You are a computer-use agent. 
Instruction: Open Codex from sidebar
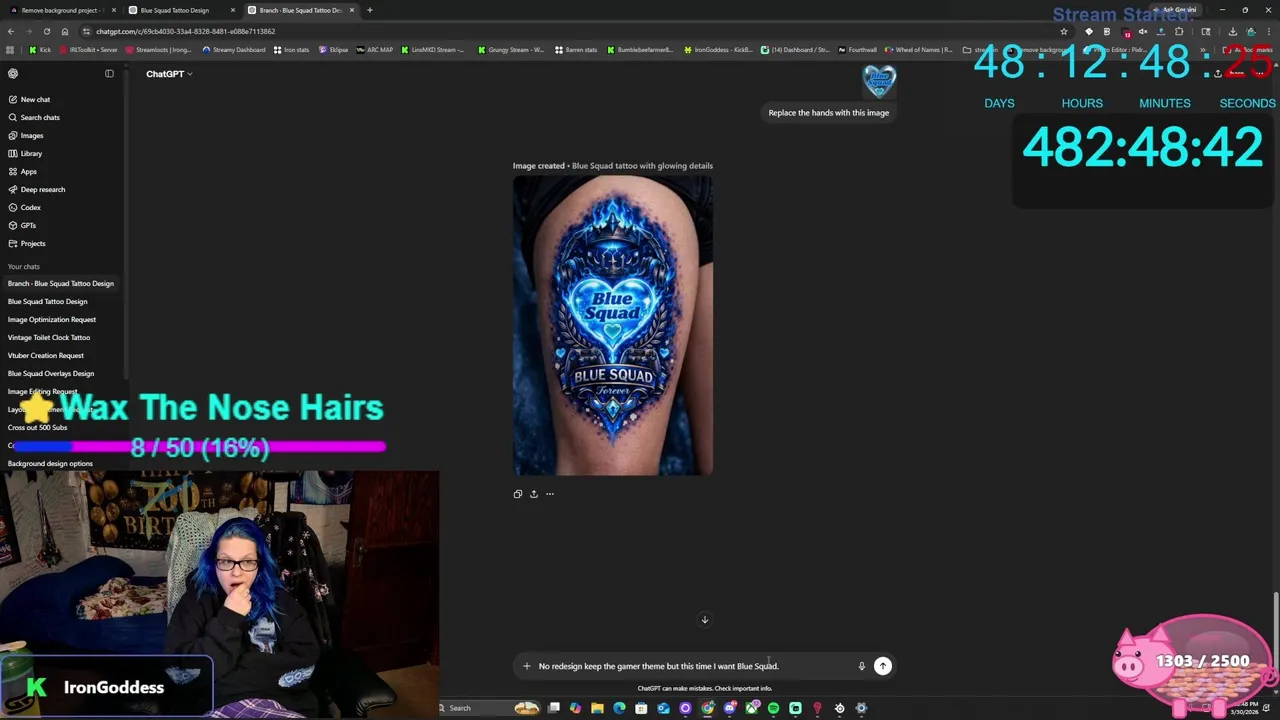pyautogui.click(x=24, y=207)
